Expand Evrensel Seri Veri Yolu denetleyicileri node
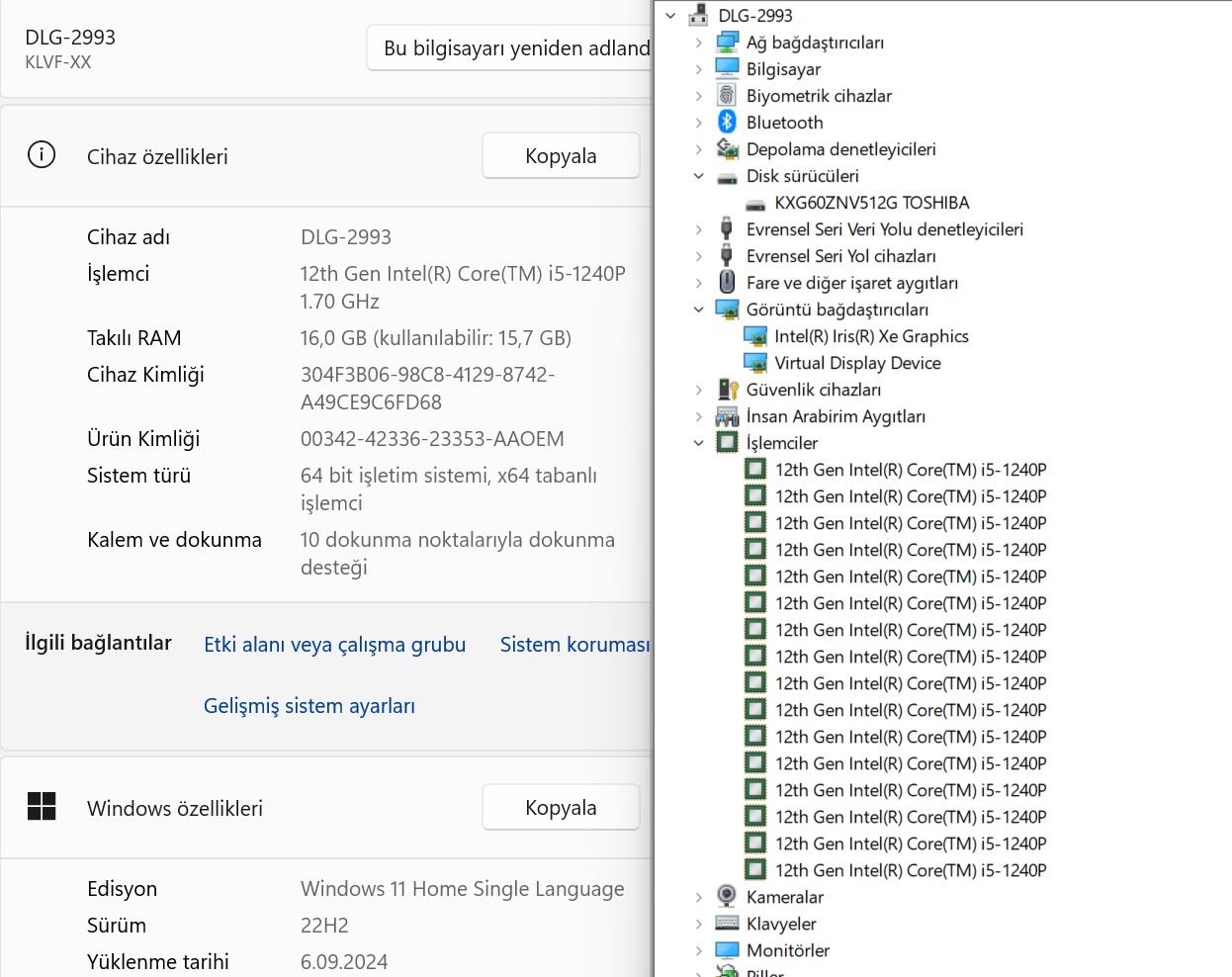 [698, 229]
